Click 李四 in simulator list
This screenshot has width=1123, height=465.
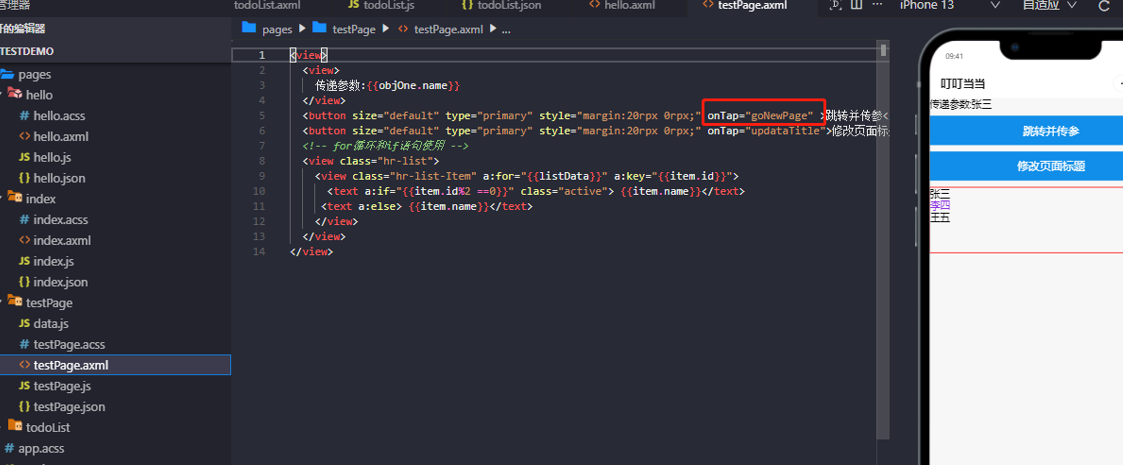coord(940,206)
